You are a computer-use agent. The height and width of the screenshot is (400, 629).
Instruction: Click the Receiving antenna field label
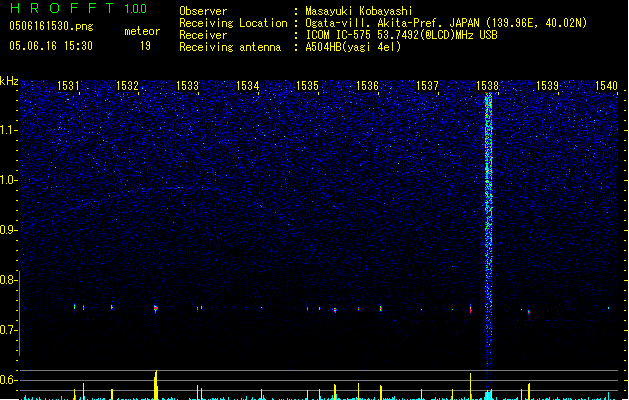[230, 47]
